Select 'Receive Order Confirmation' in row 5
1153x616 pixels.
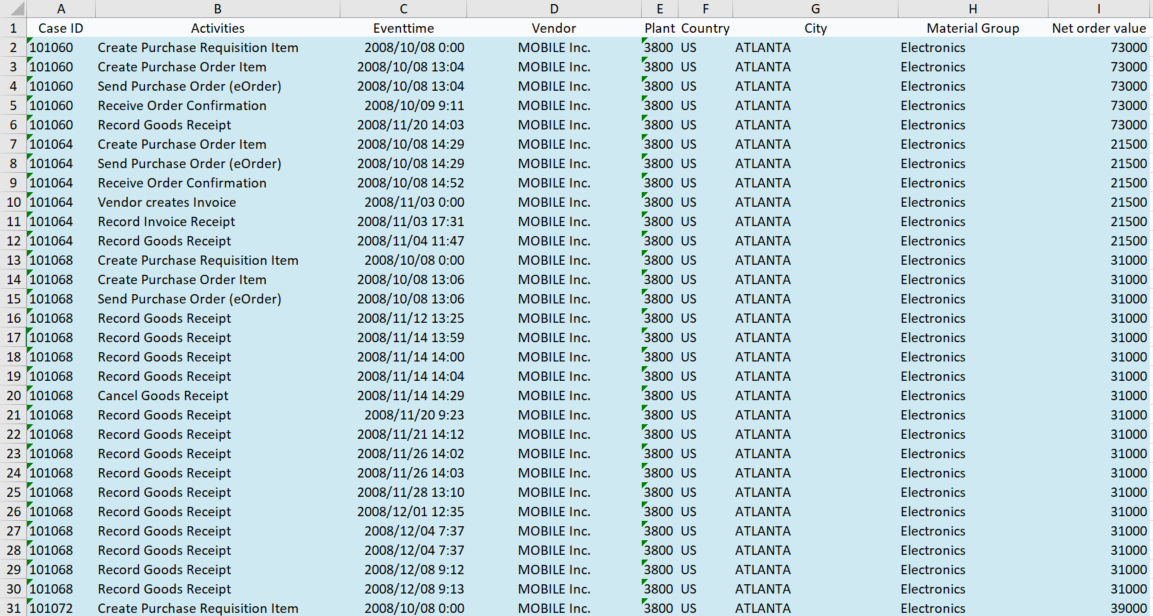(x=218, y=105)
